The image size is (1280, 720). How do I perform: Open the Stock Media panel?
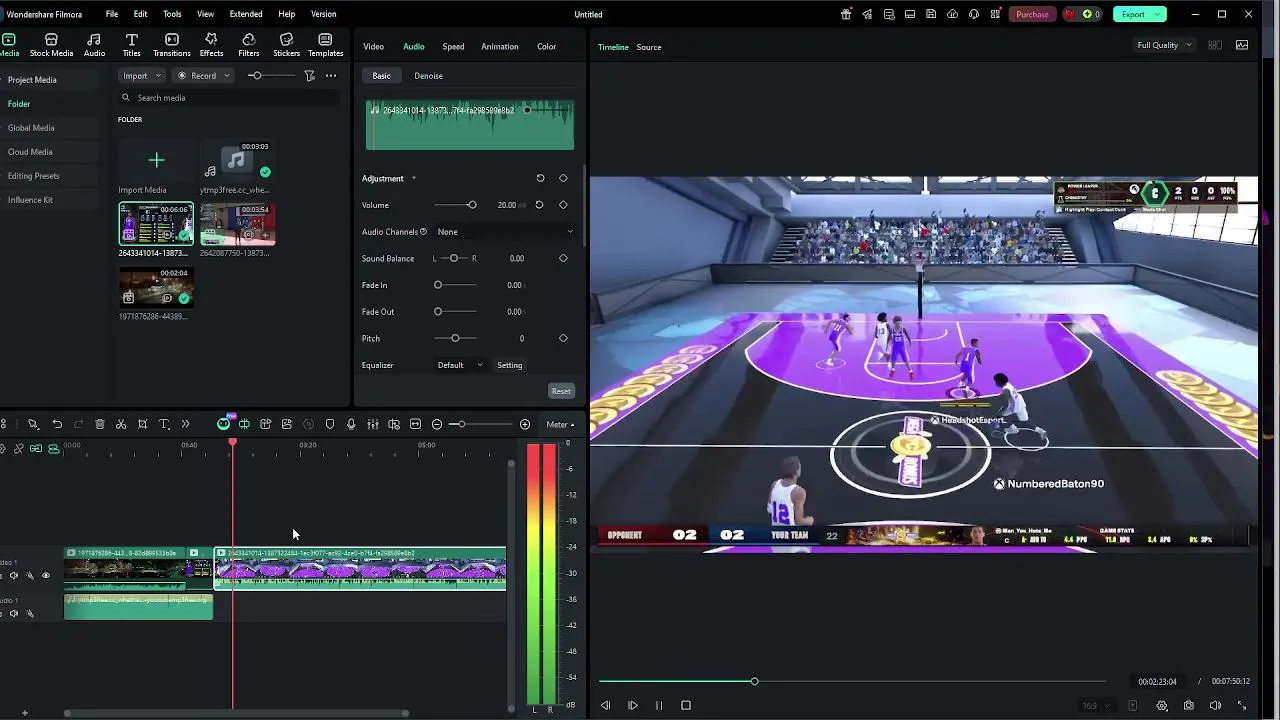pyautogui.click(x=51, y=45)
